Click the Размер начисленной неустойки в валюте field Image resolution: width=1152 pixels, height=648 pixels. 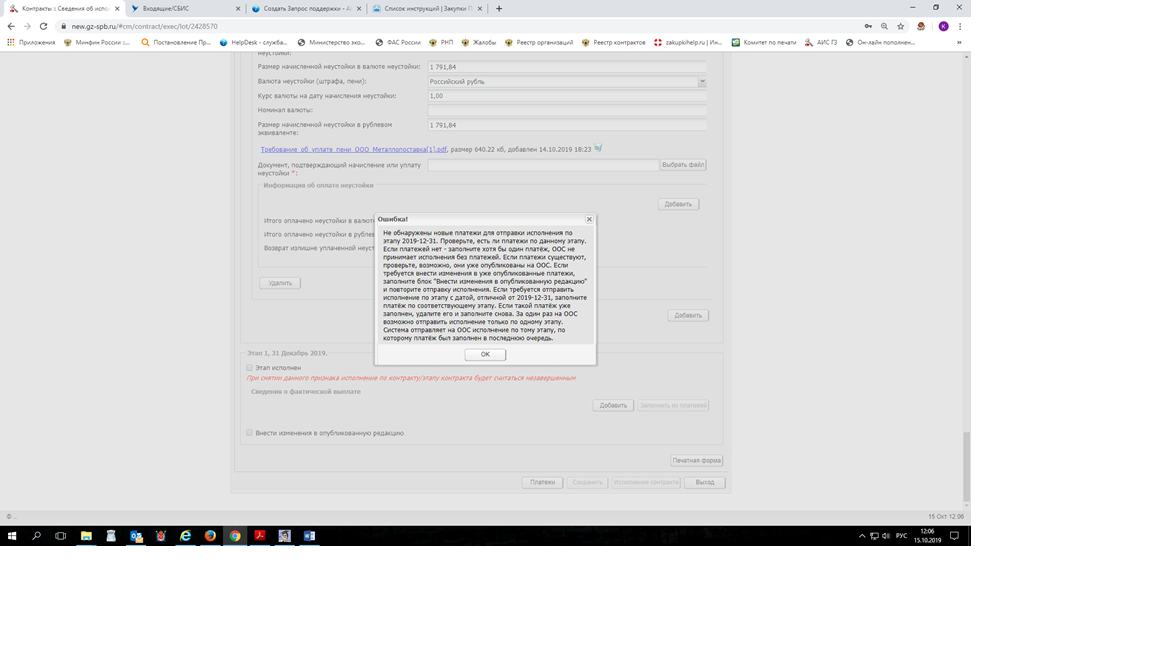click(567, 67)
